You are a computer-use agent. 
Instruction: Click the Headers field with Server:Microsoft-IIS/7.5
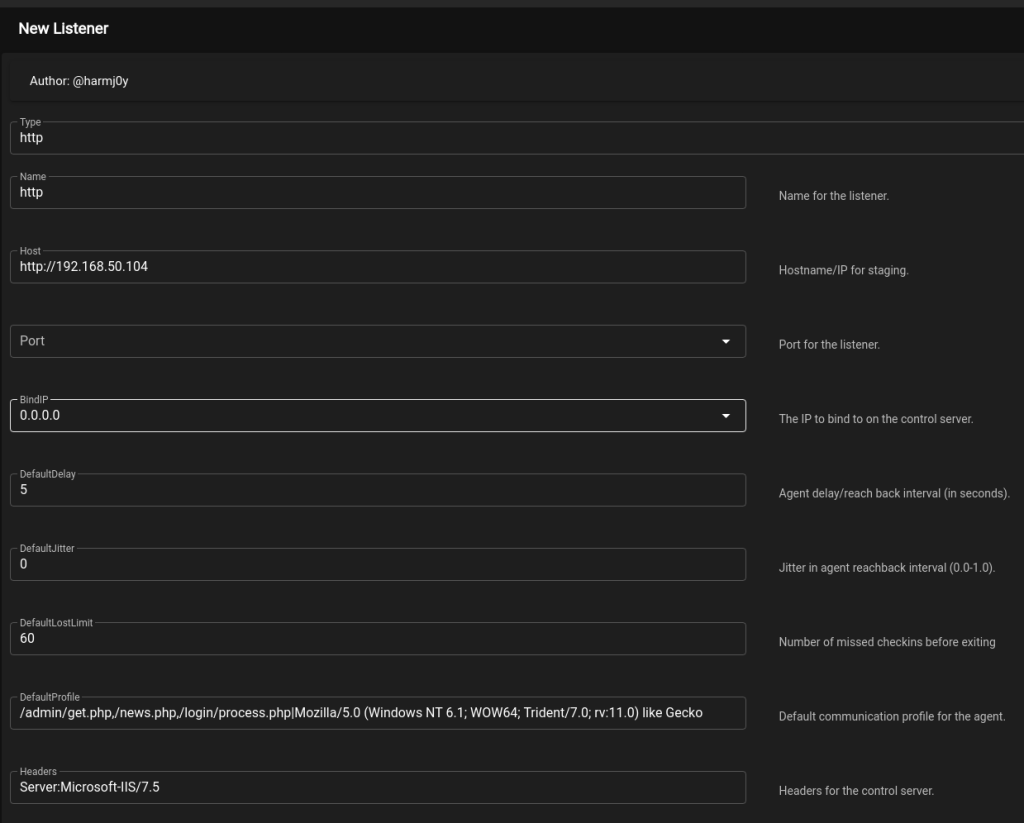pyautogui.click(x=377, y=787)
